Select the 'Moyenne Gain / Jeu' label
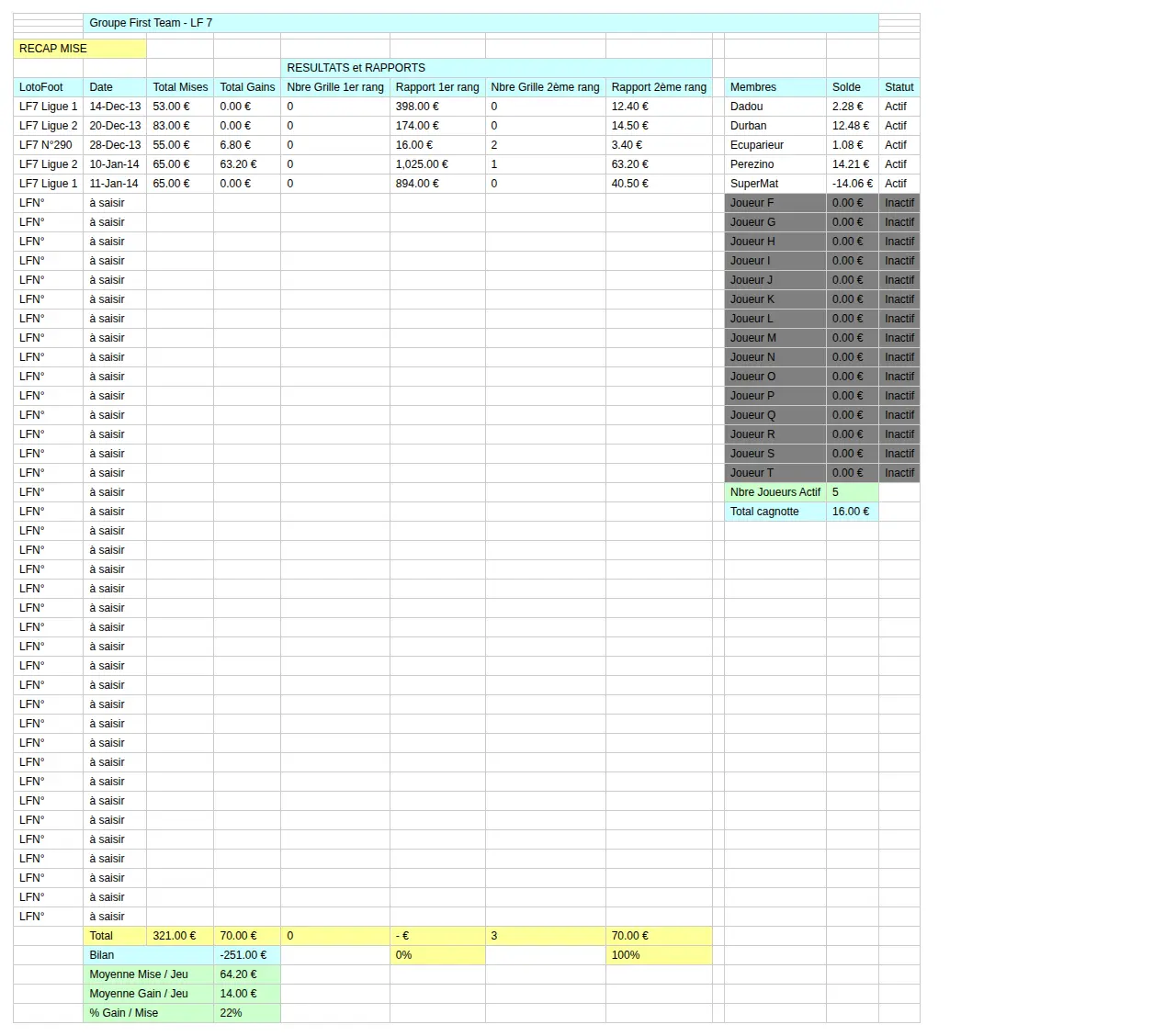Image resolution: width=1176 pixels, height=1036 pixels. point(148,994)
